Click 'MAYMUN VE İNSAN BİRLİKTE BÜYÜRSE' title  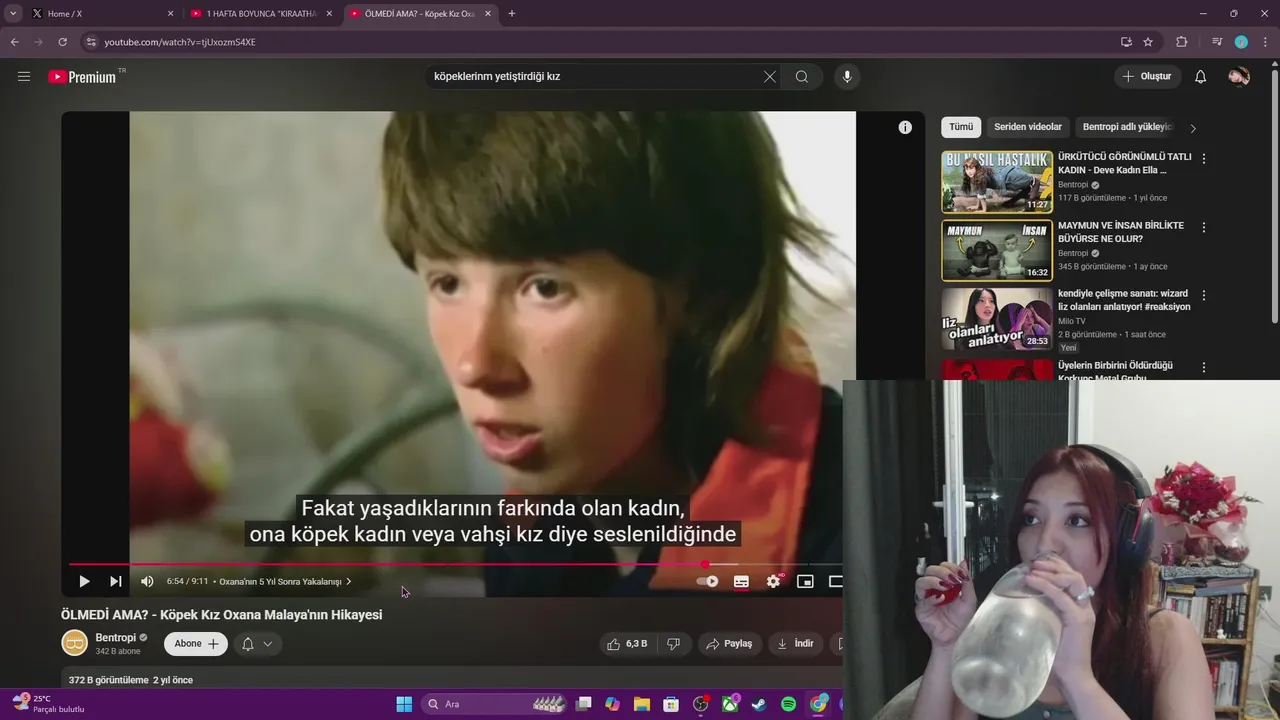coord(1121,232)
